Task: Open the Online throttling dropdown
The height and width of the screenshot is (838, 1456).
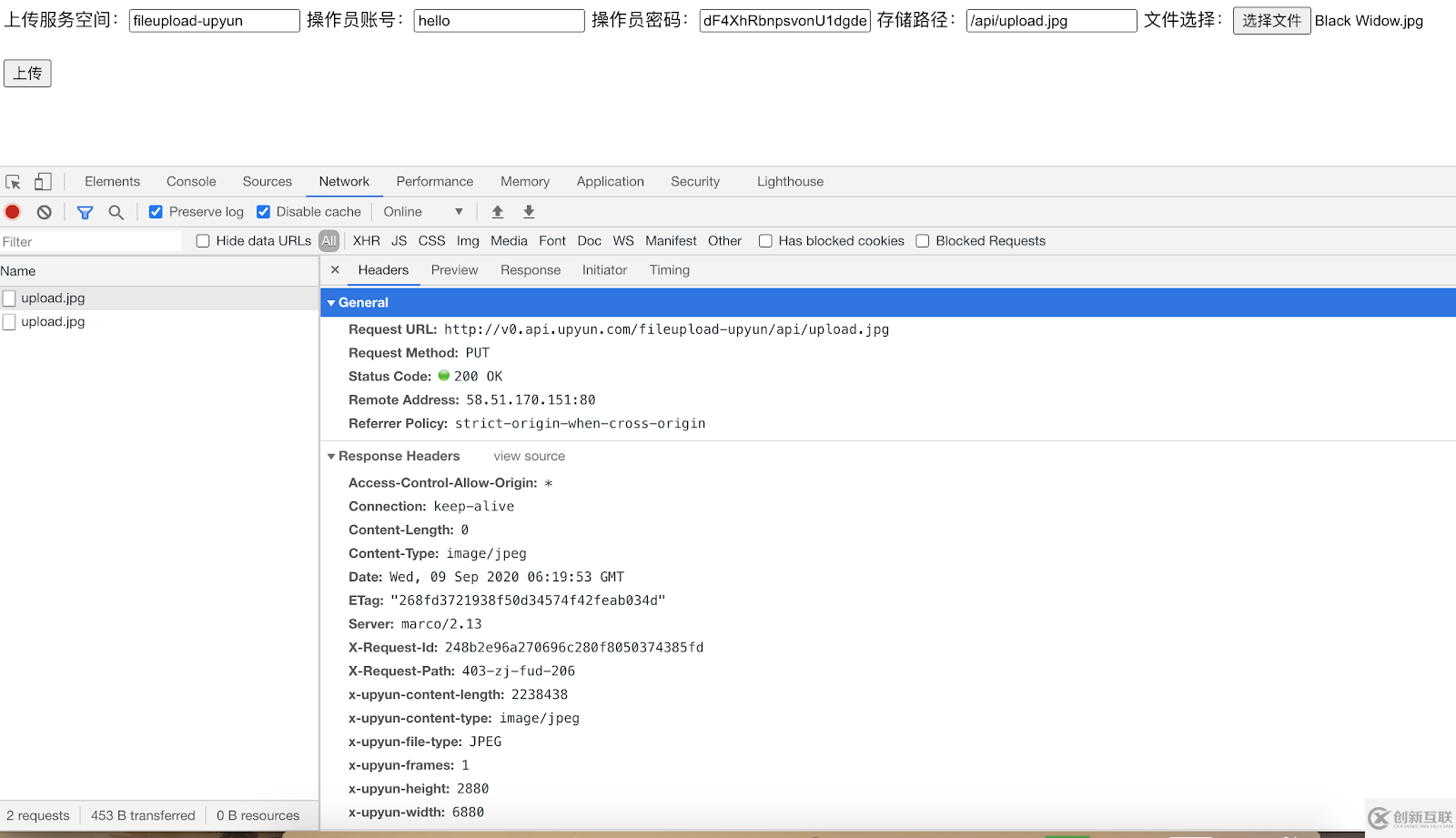Action: (423, 212)
